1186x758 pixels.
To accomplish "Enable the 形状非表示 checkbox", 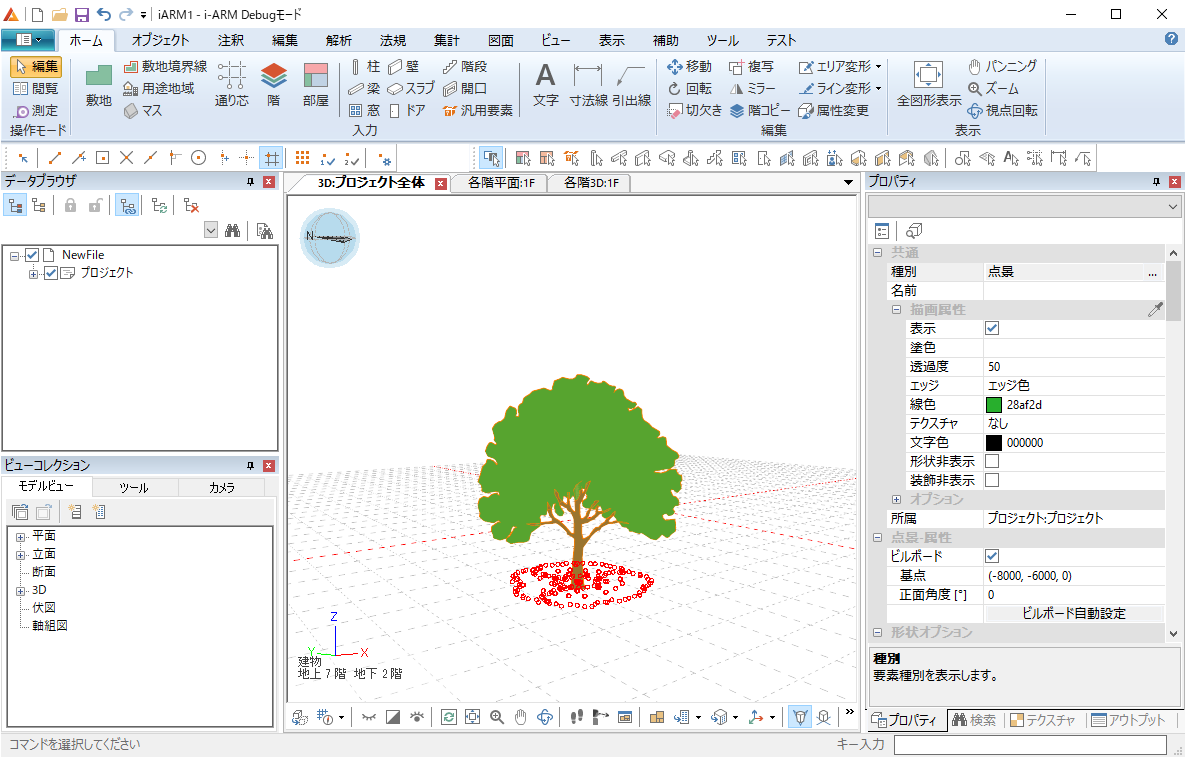I will 992,461.
